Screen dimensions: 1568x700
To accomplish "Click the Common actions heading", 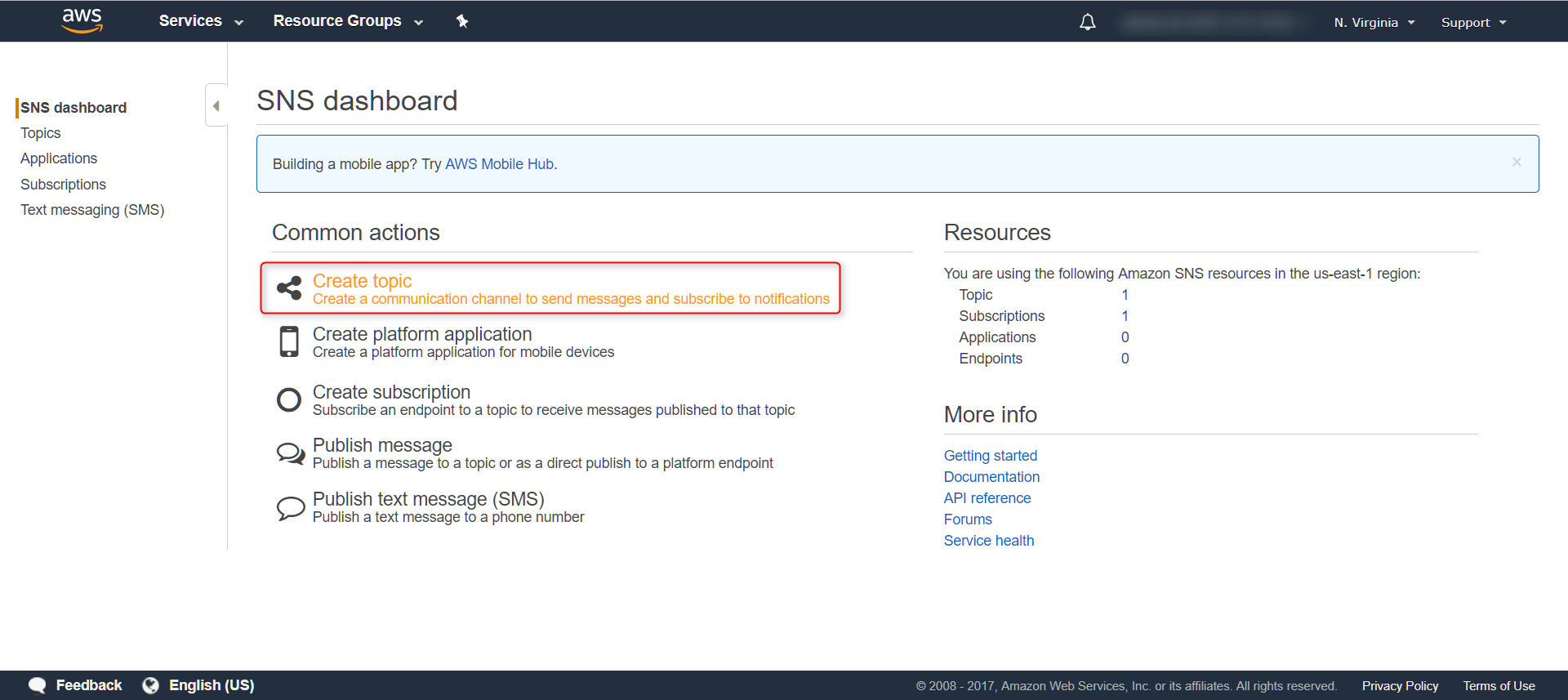I will click(356, 233).
